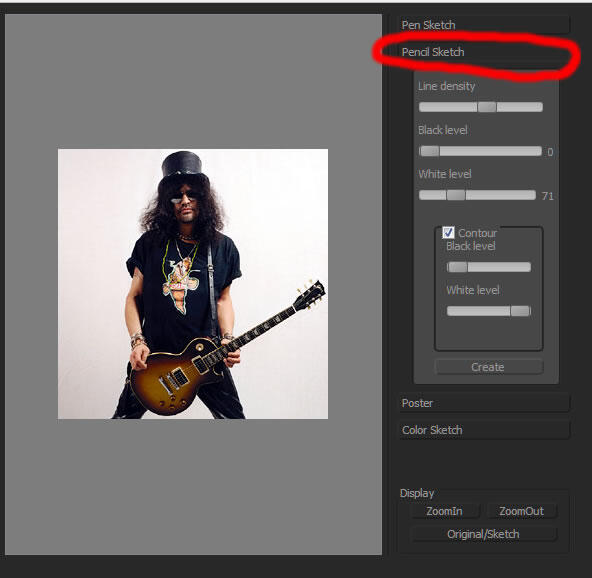This screenshot has width=592, height=578.
Task: Adjust the Contour White level slider
Action: point(489,311)
